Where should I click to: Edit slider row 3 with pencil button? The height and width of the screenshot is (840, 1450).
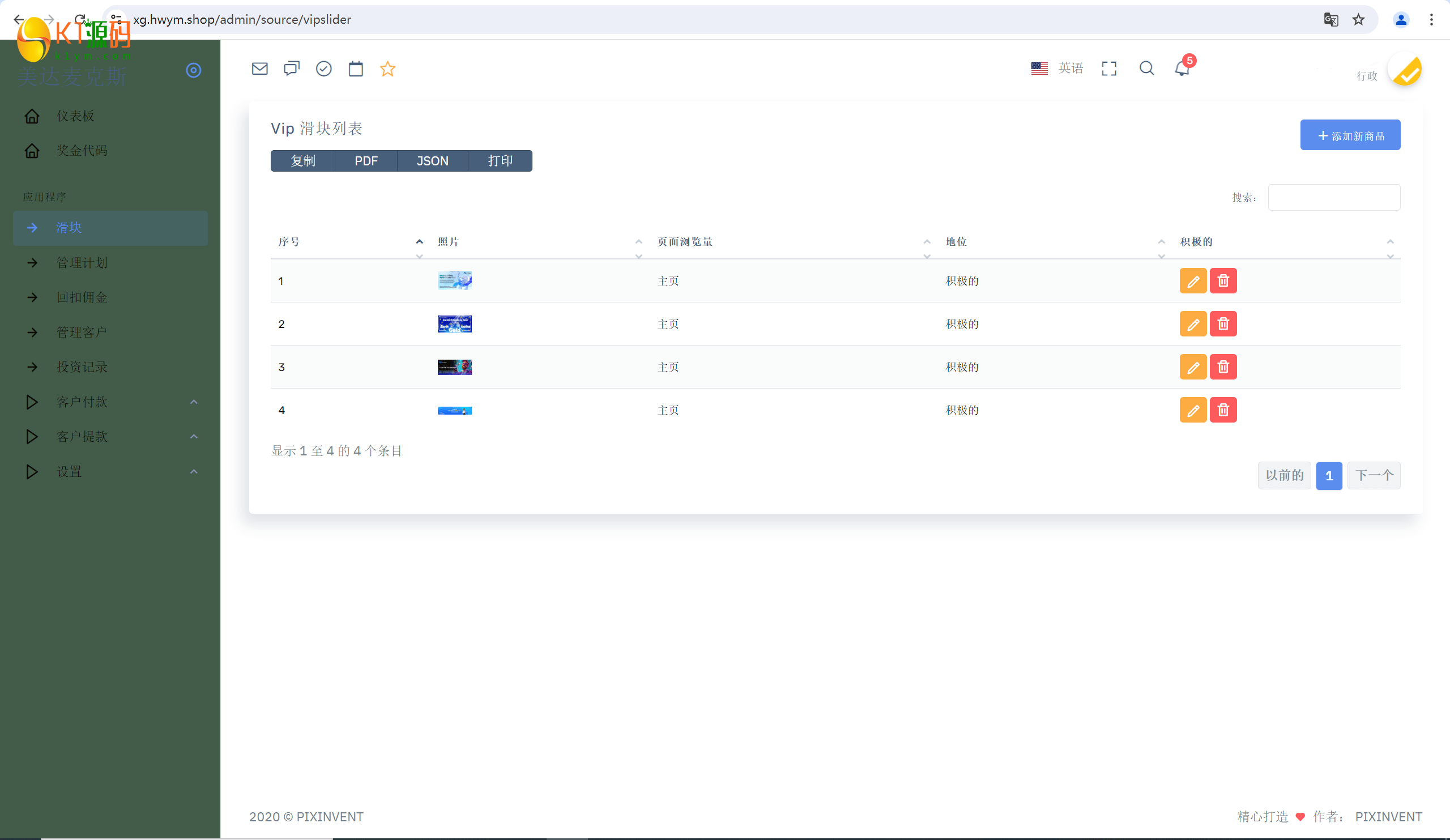[x=1193, y=367]
